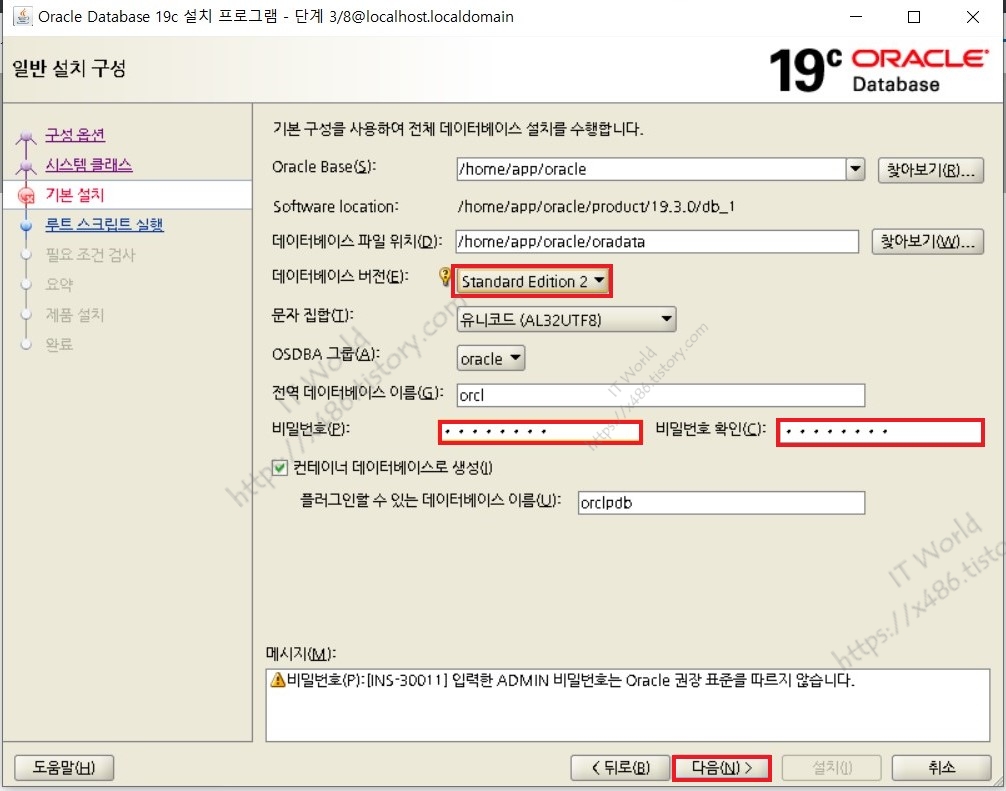The height and width of the screenshot is (791, 1006).
Task: Click the 비밀번호(P) password field
Action: [x=540, y=432]
